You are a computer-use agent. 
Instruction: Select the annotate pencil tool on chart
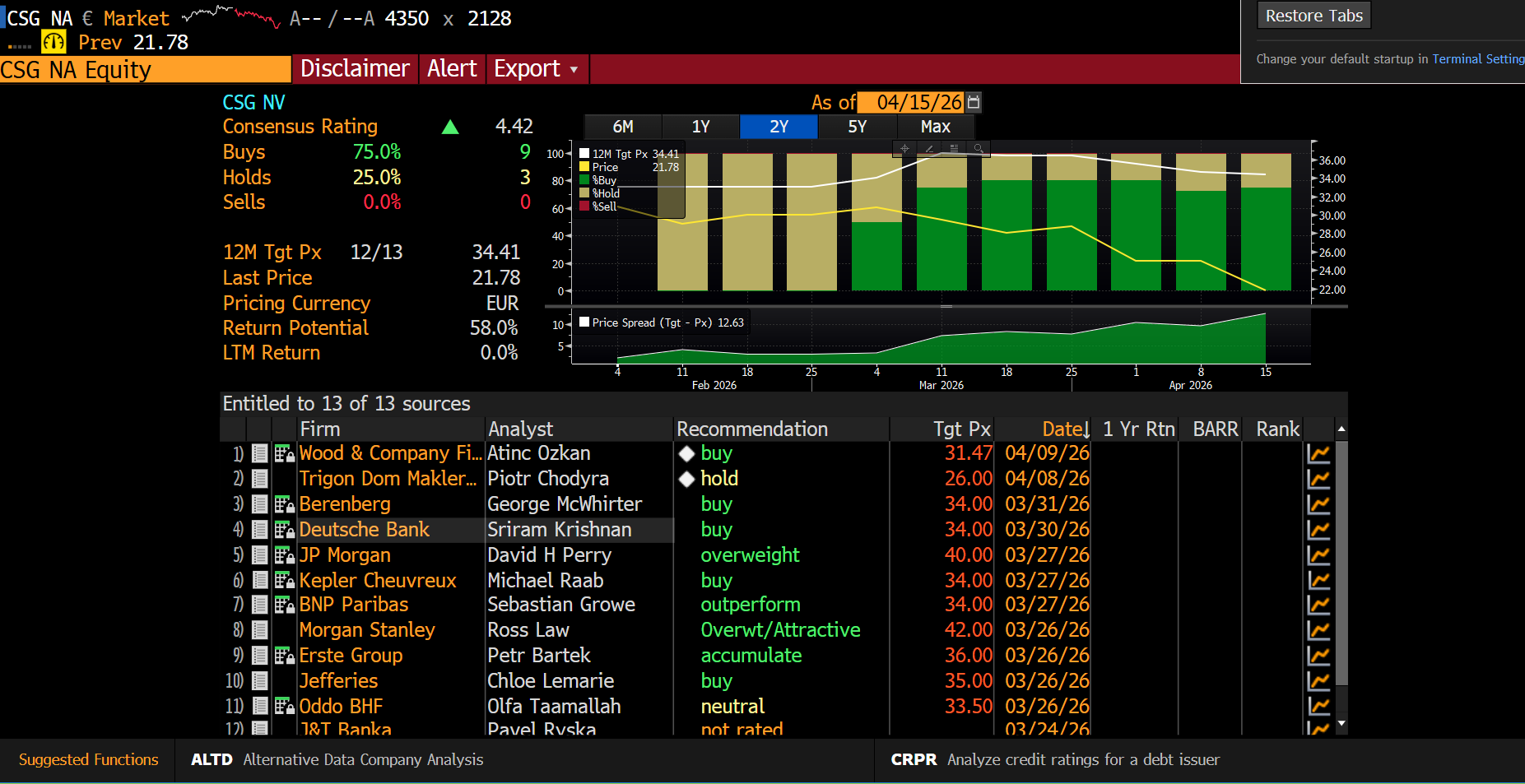point(929,149)
